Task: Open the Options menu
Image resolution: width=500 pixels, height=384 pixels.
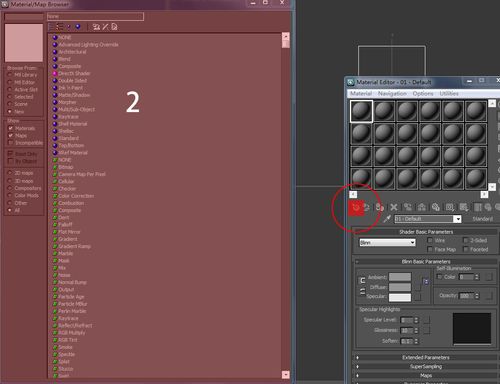Action: tap(423, 94)
